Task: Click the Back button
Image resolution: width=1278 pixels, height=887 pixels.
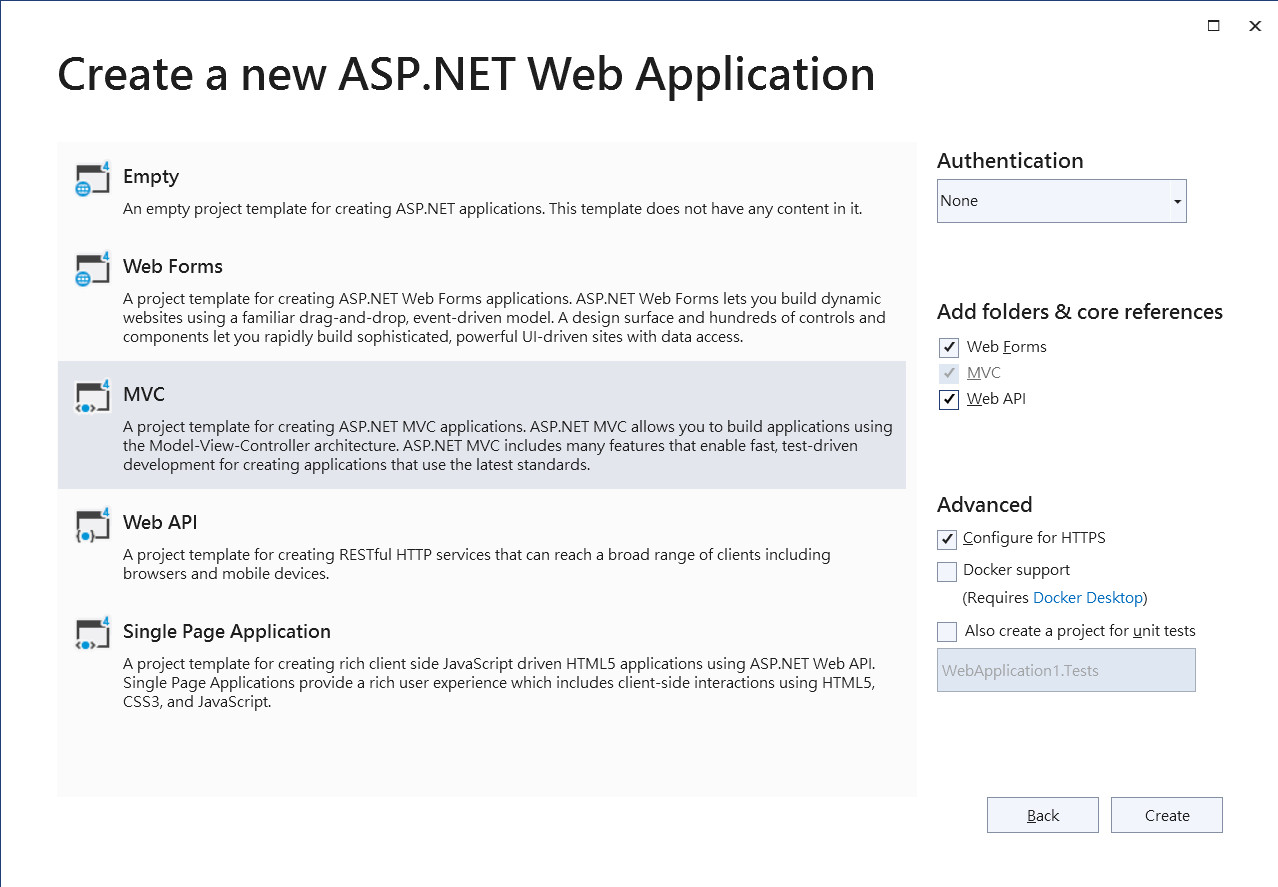Action: coord(1043,815)
